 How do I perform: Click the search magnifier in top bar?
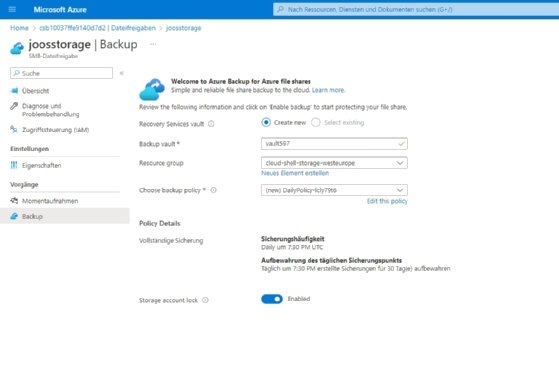281,9
